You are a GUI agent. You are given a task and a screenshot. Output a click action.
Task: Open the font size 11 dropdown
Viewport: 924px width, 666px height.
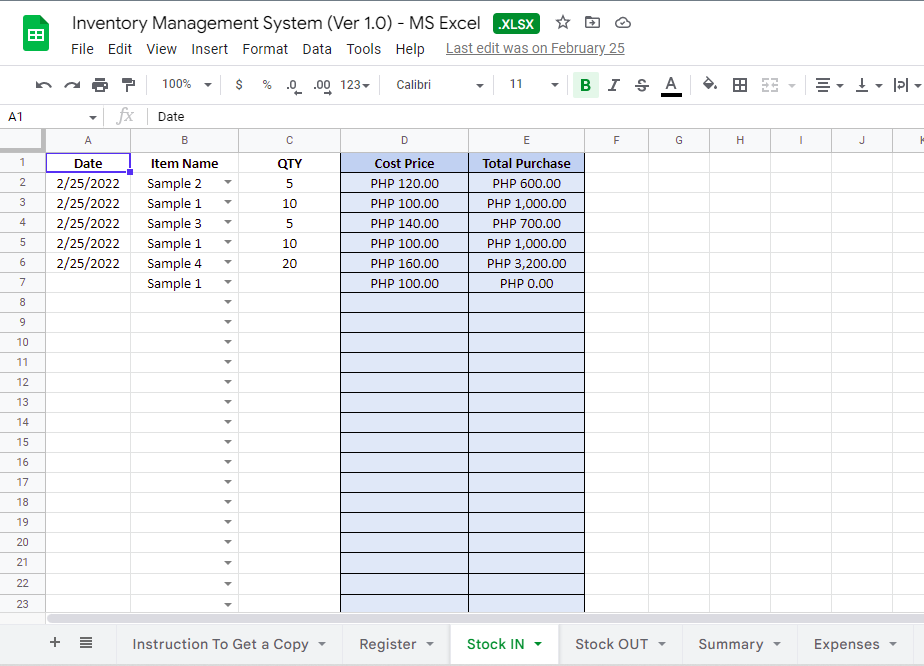pos(533,84)
